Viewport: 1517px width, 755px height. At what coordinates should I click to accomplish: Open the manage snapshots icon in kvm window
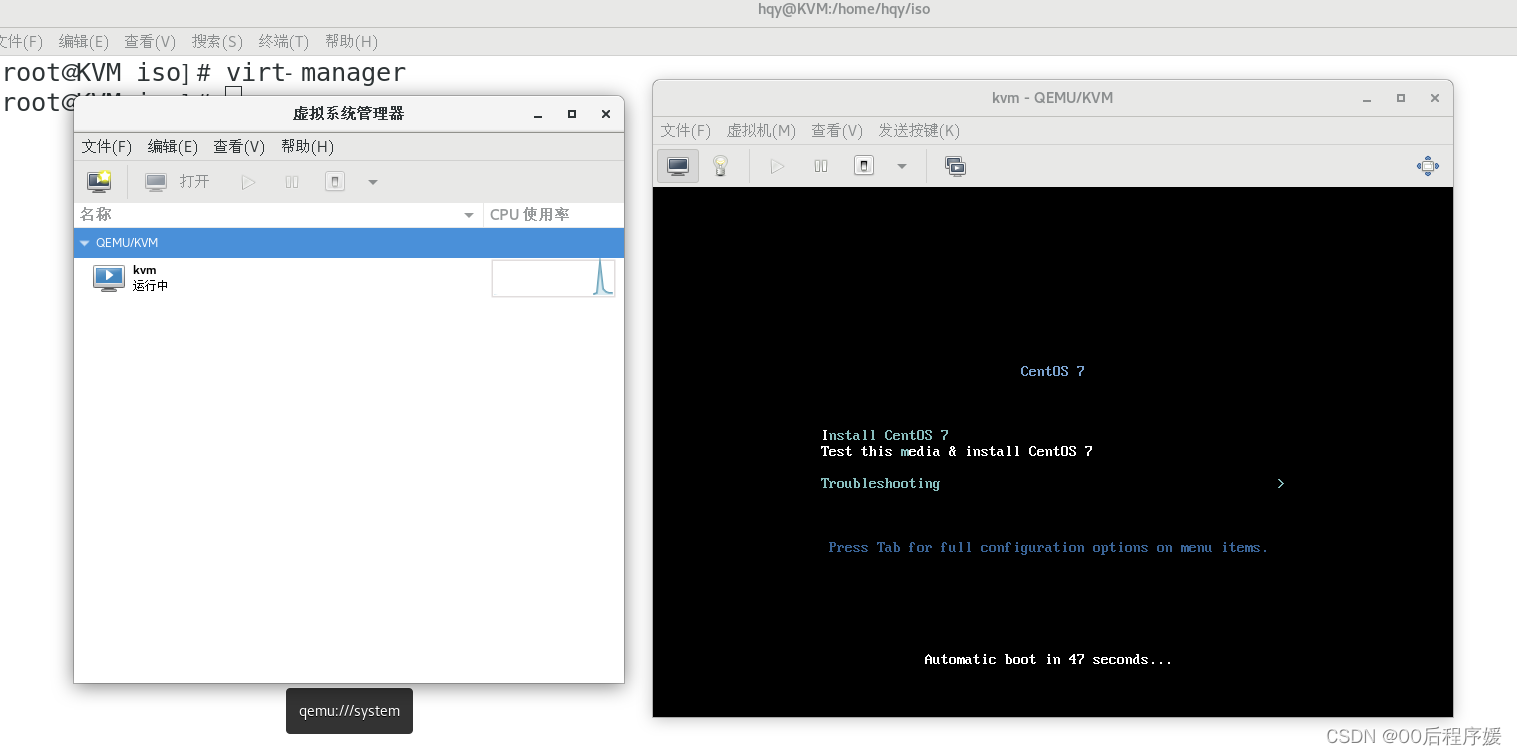[955, 166]
